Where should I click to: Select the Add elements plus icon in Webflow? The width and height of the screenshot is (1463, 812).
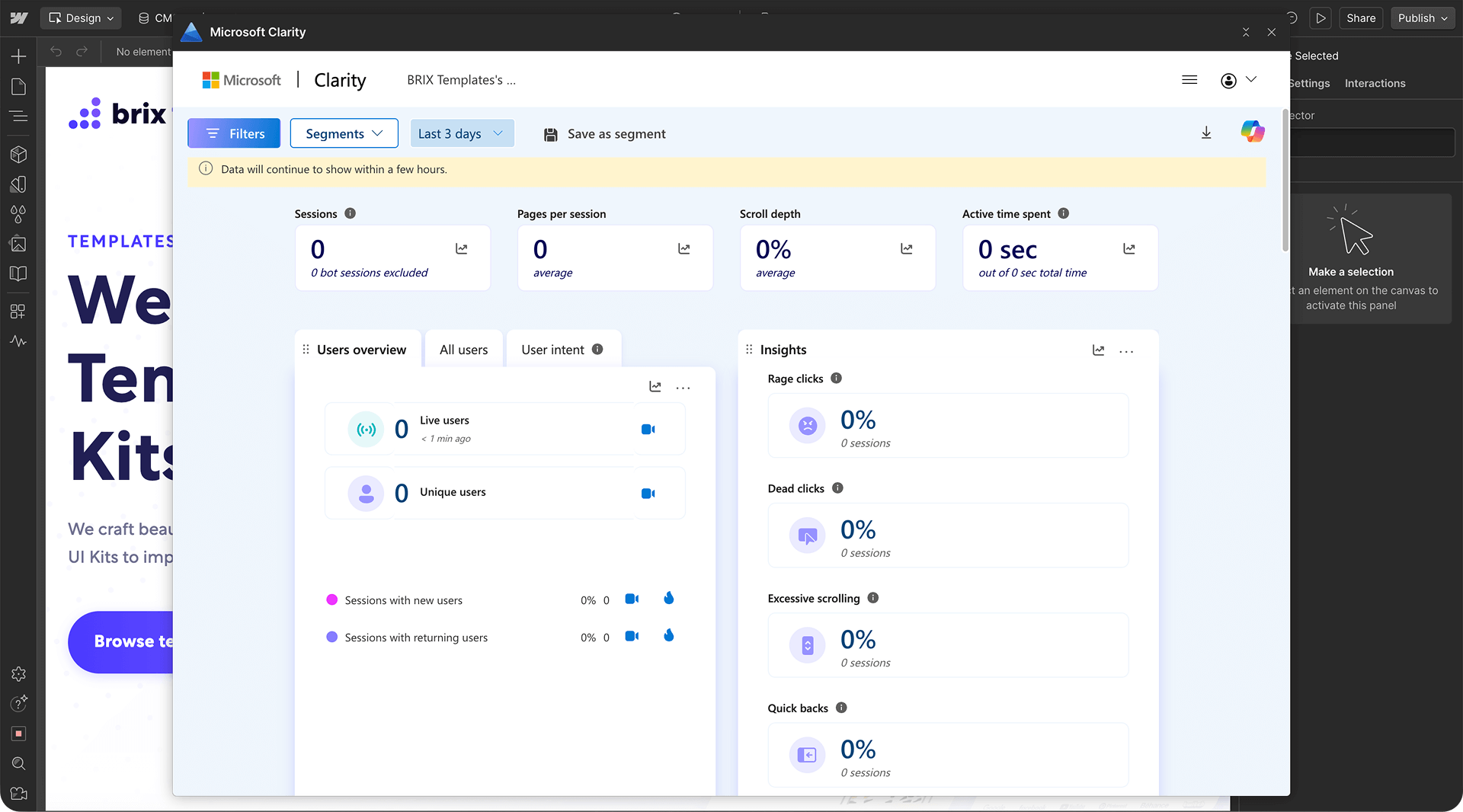(x=18, y=55)
